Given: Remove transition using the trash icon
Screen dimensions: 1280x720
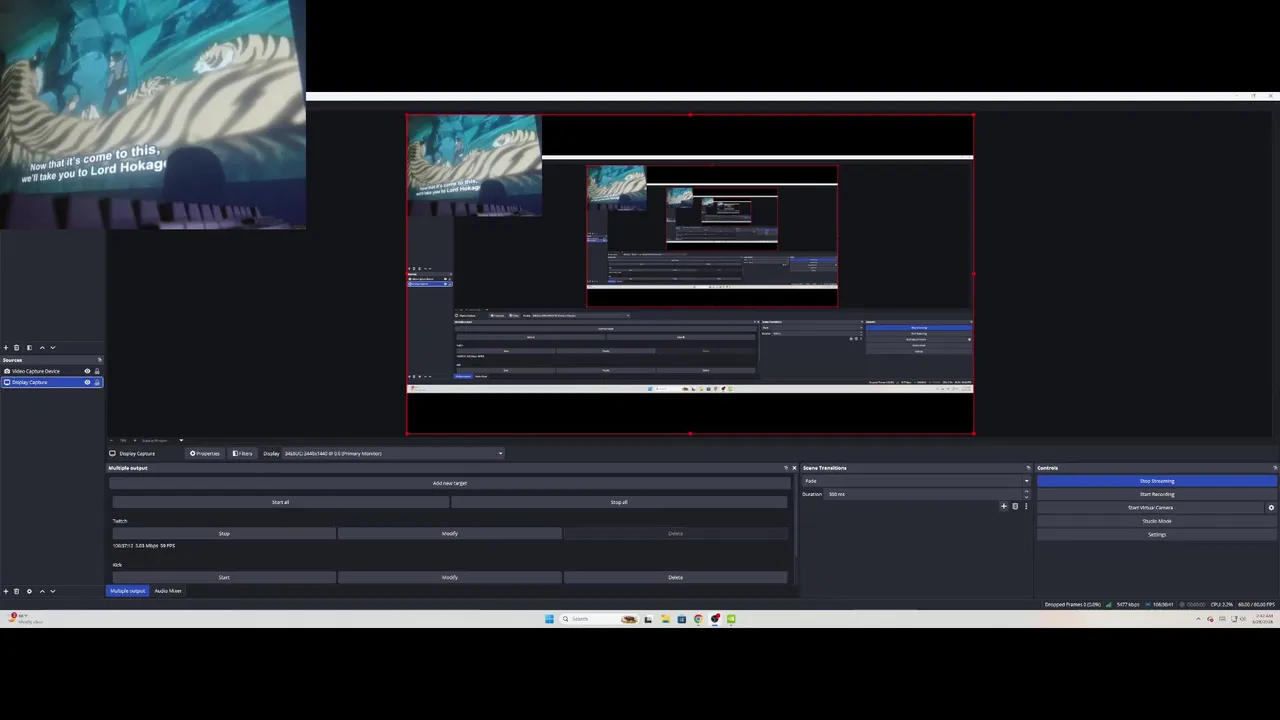Looking at the screenshot, I should pyautogui.click(x=1015, y=506).
